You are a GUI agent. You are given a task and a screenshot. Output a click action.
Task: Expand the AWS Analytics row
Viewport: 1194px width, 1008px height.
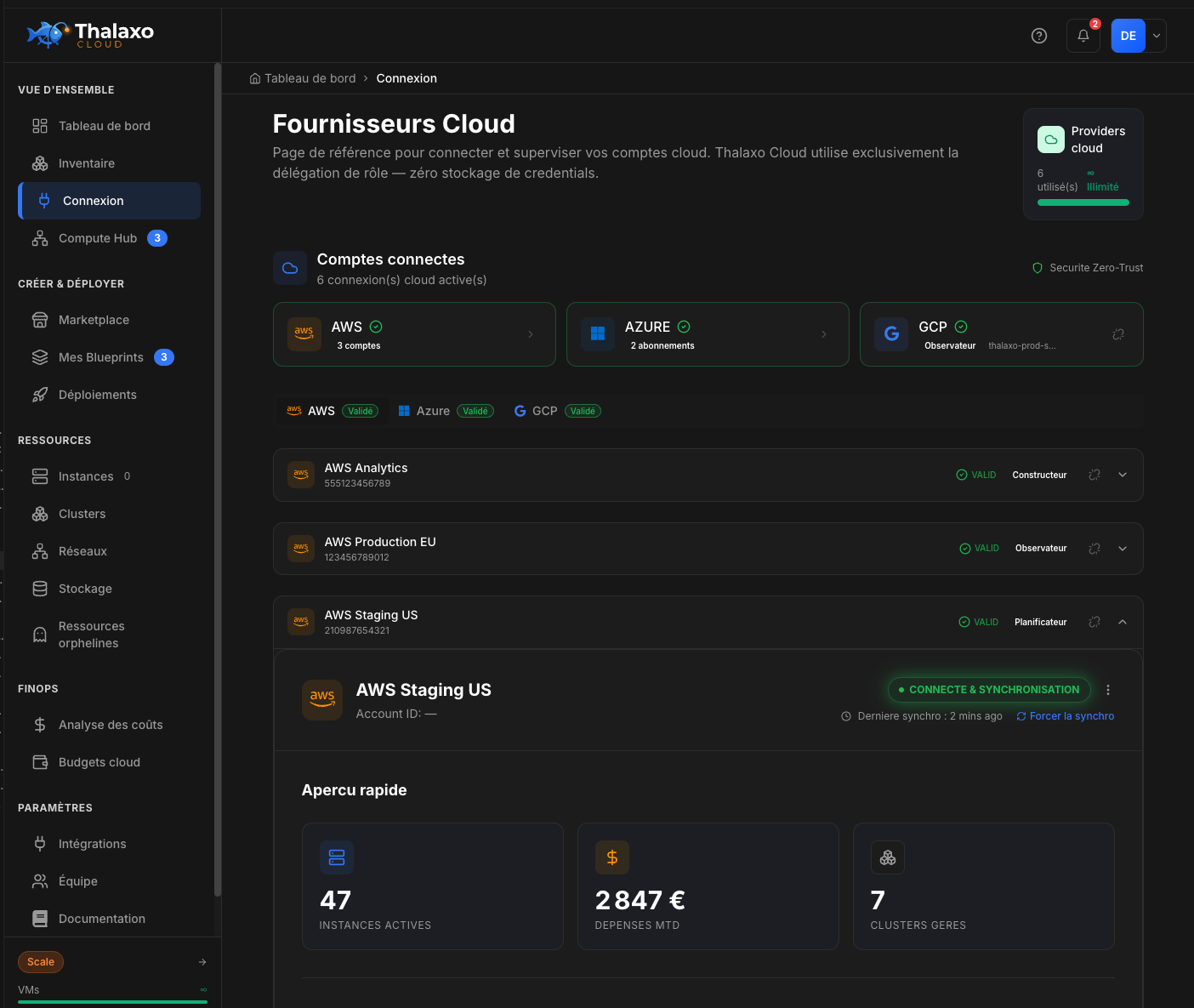(1123, 475)
